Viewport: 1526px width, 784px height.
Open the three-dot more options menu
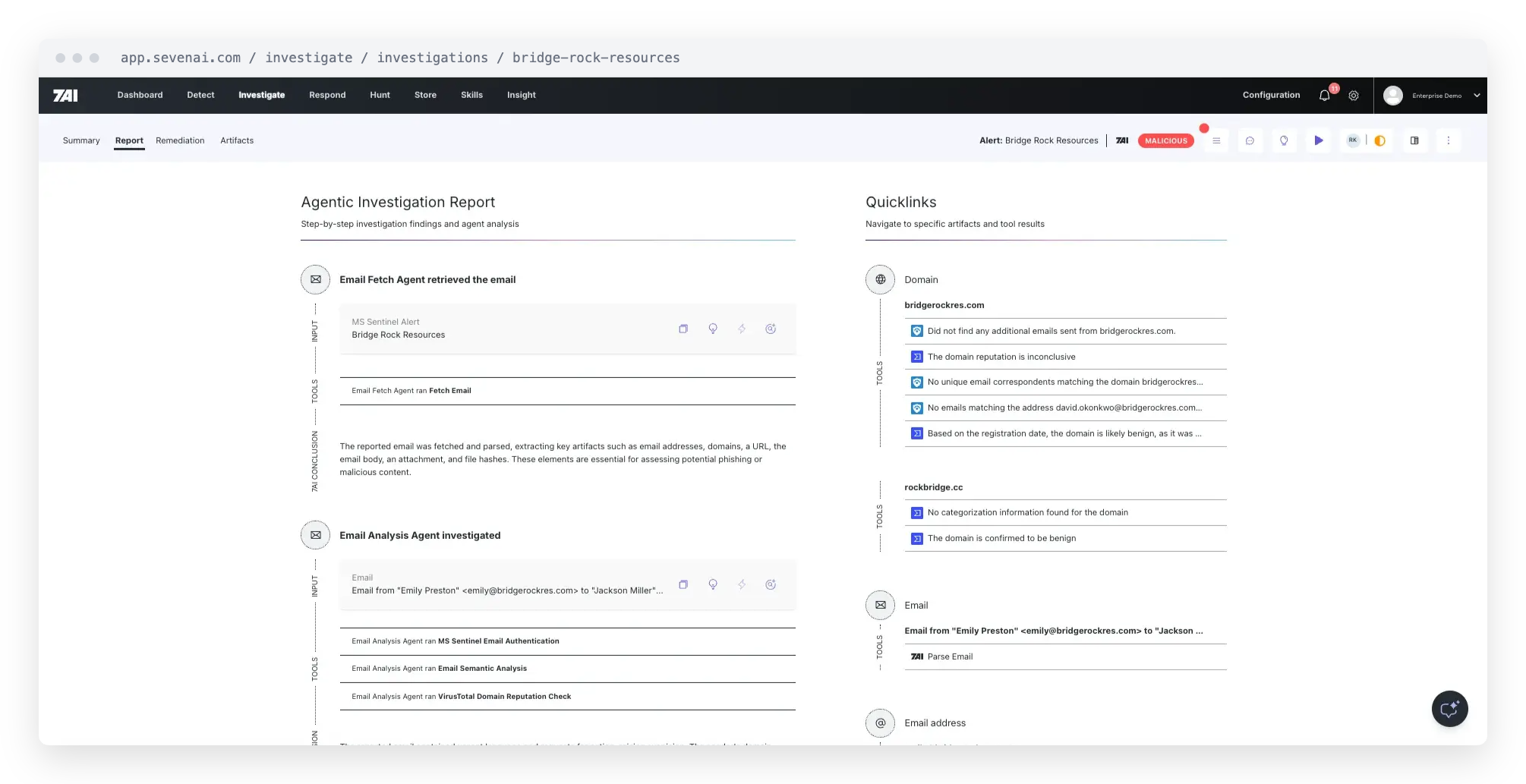point(1448,140)
